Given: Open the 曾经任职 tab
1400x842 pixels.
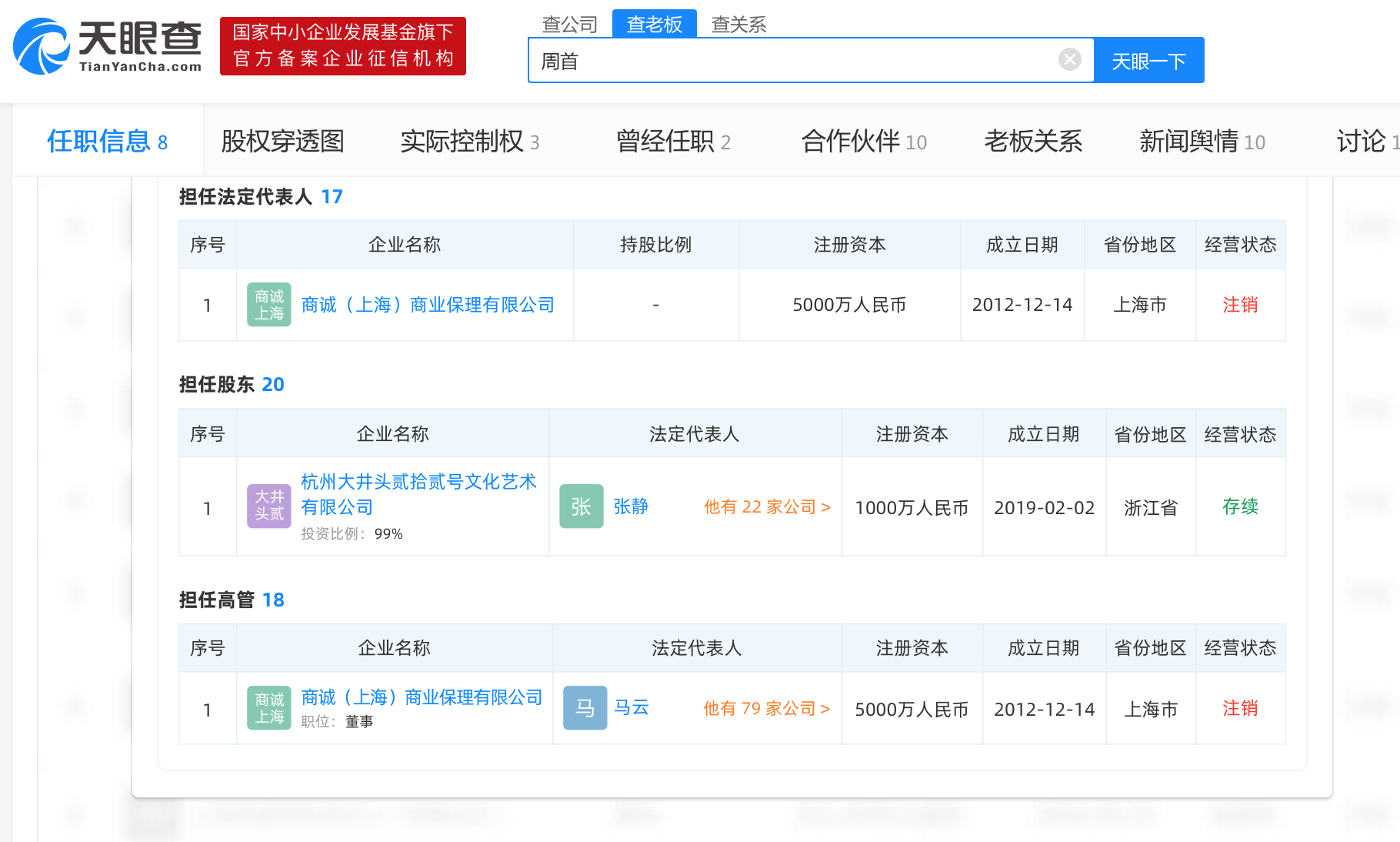Looking at the screenshot, I should coord(673,141).
